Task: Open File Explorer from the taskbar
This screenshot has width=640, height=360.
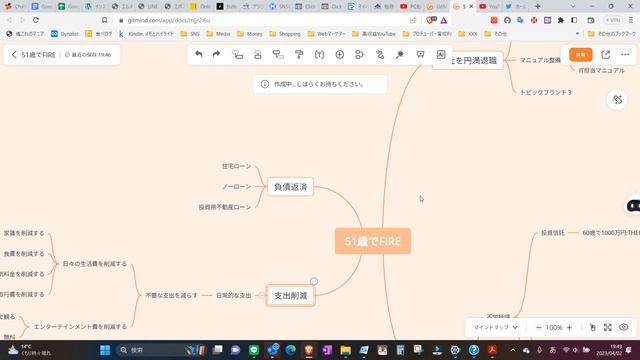Action: click(345, 350)
